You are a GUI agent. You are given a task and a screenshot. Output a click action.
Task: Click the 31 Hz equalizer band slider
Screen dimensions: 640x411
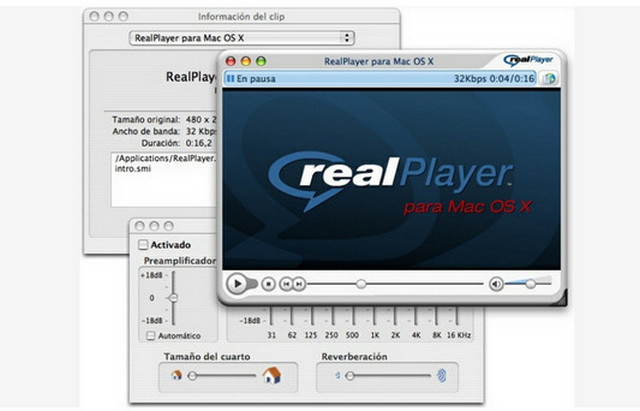click(271, 315)
